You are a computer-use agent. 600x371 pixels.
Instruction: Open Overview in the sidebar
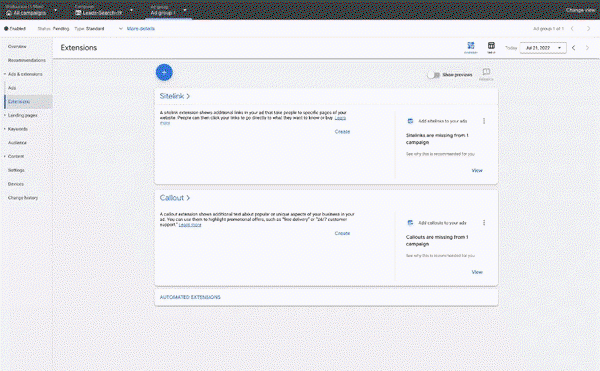coord(17,47)
